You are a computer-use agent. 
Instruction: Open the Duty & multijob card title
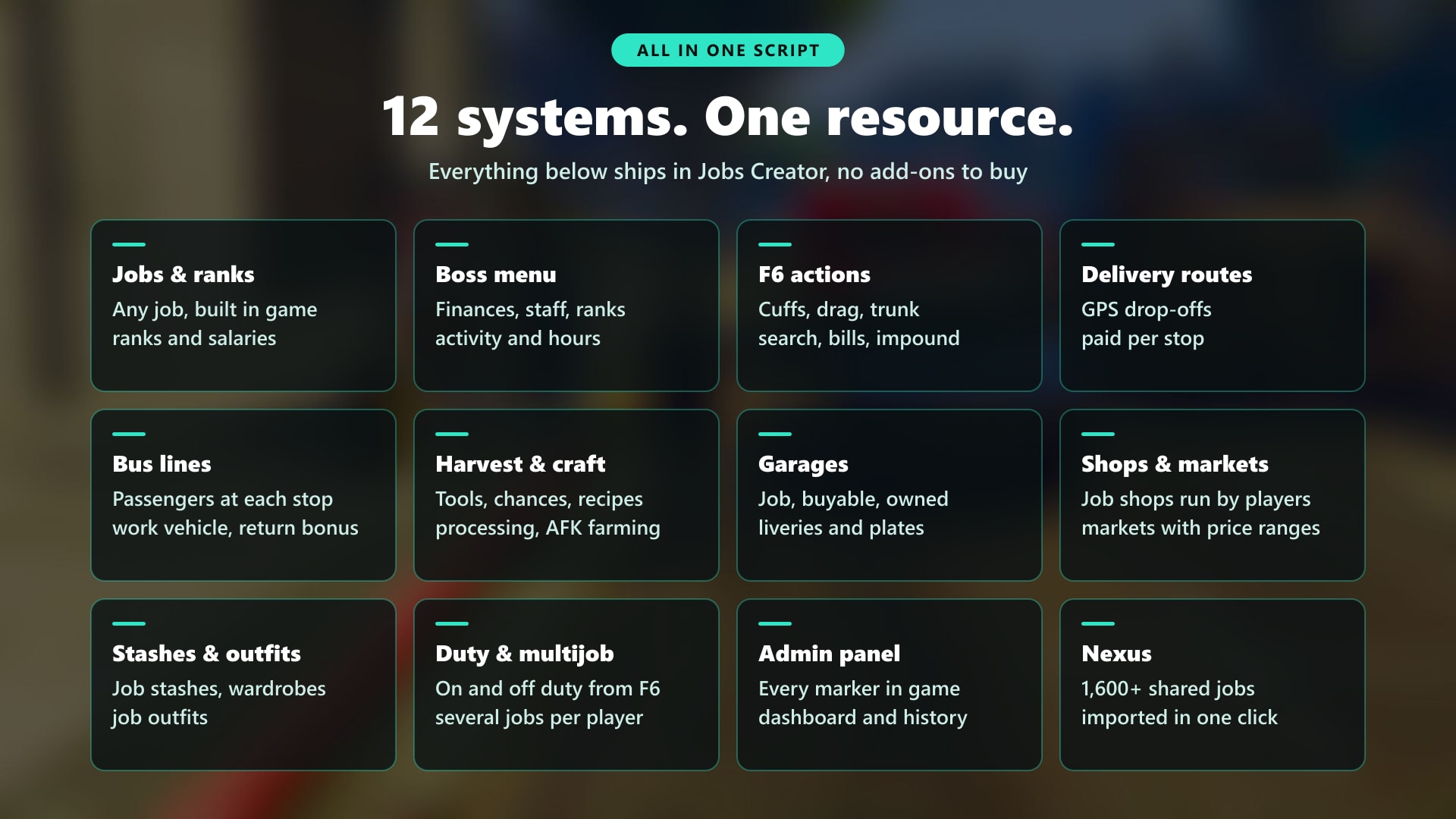(525, 654)
